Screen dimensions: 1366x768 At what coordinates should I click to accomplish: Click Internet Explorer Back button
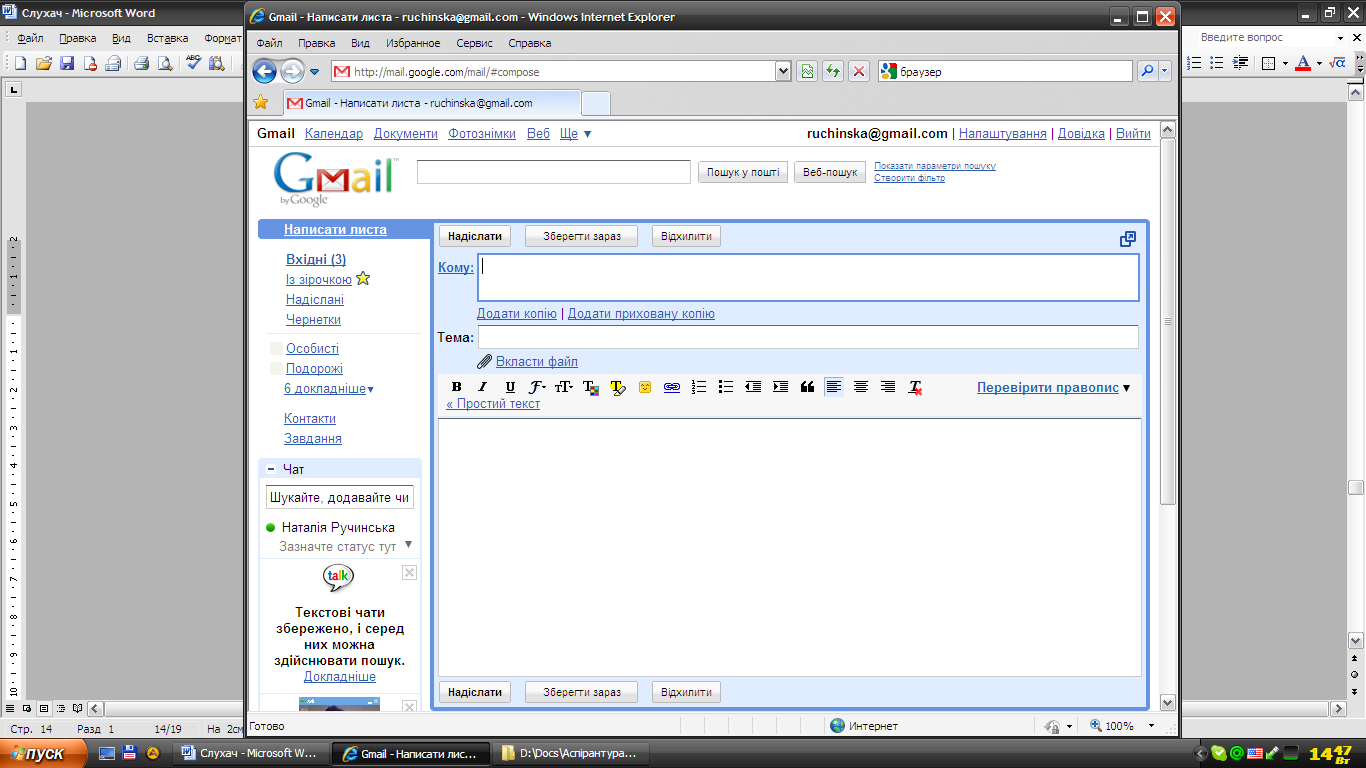click(264, 71)
